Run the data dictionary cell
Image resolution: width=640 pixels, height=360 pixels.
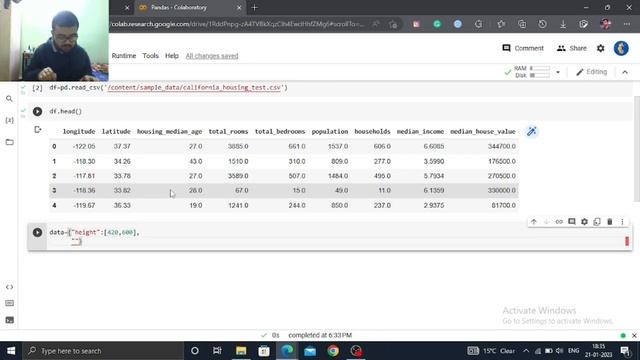(38, 233)
